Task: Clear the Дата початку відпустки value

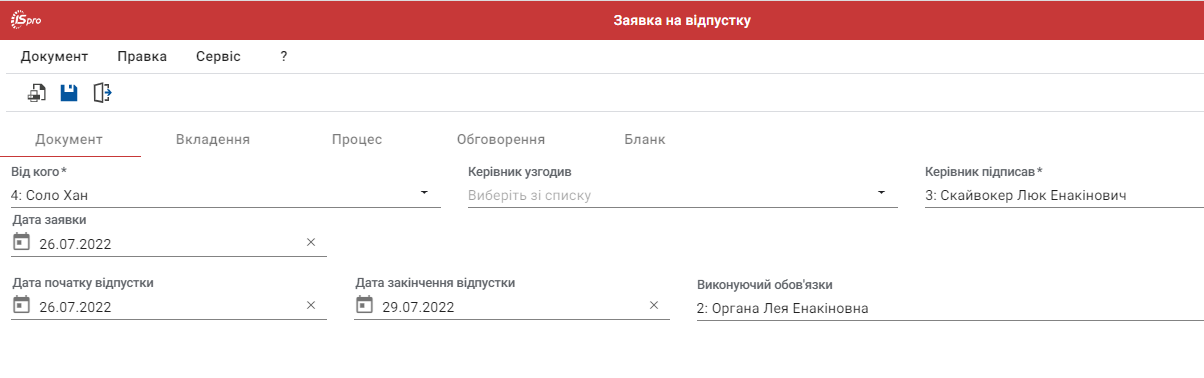Action: point(310,305)
